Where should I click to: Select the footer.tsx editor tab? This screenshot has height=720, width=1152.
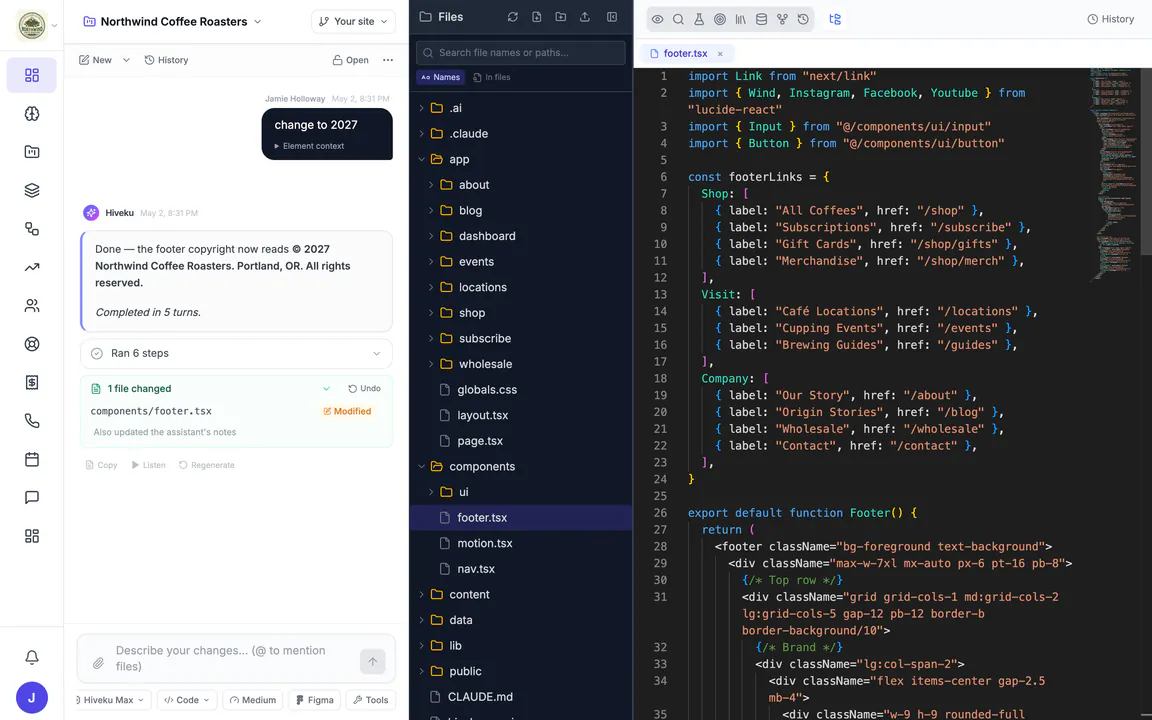(x=685, y=54)
